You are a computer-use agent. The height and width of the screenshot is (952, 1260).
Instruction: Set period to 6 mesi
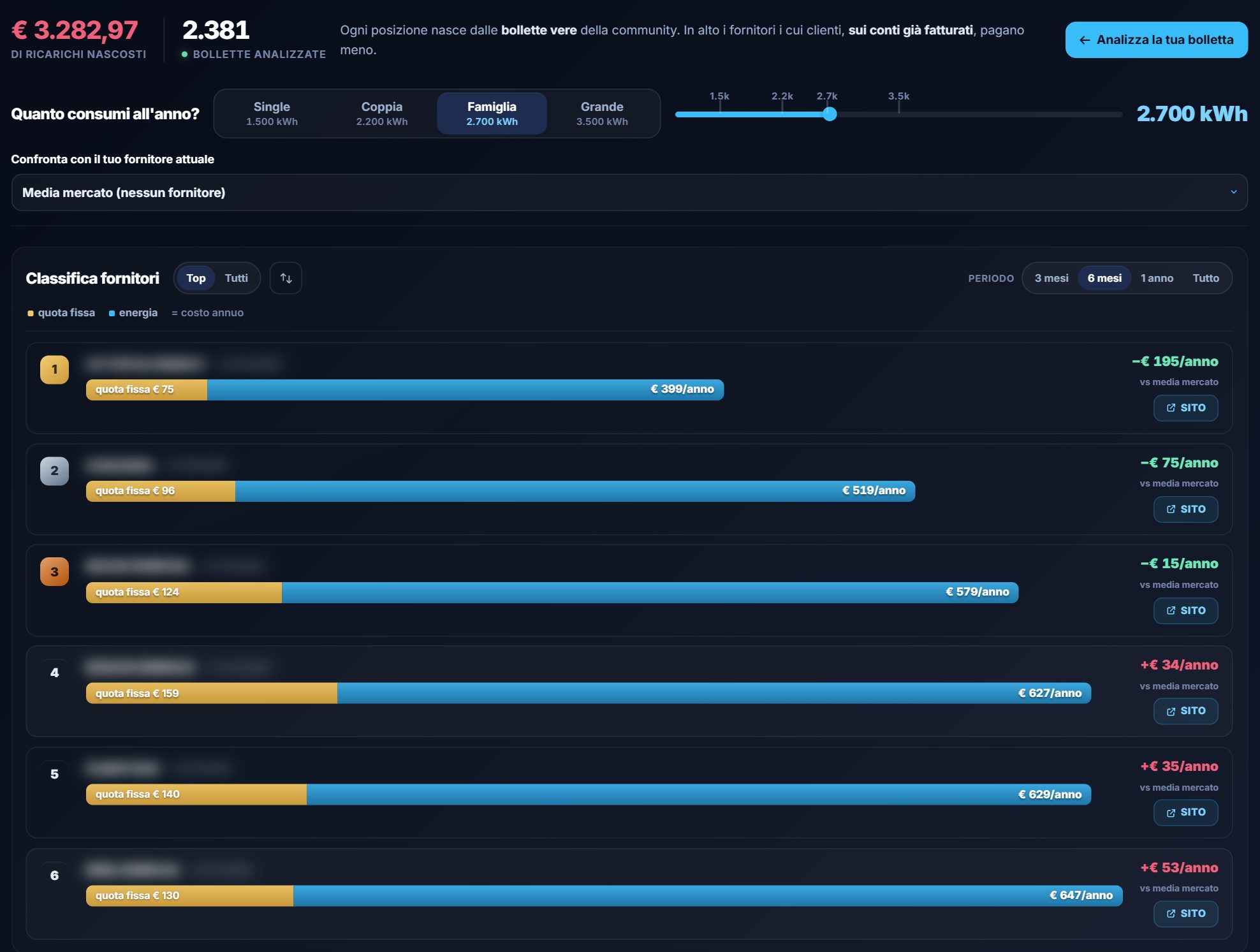point(1104,278)
